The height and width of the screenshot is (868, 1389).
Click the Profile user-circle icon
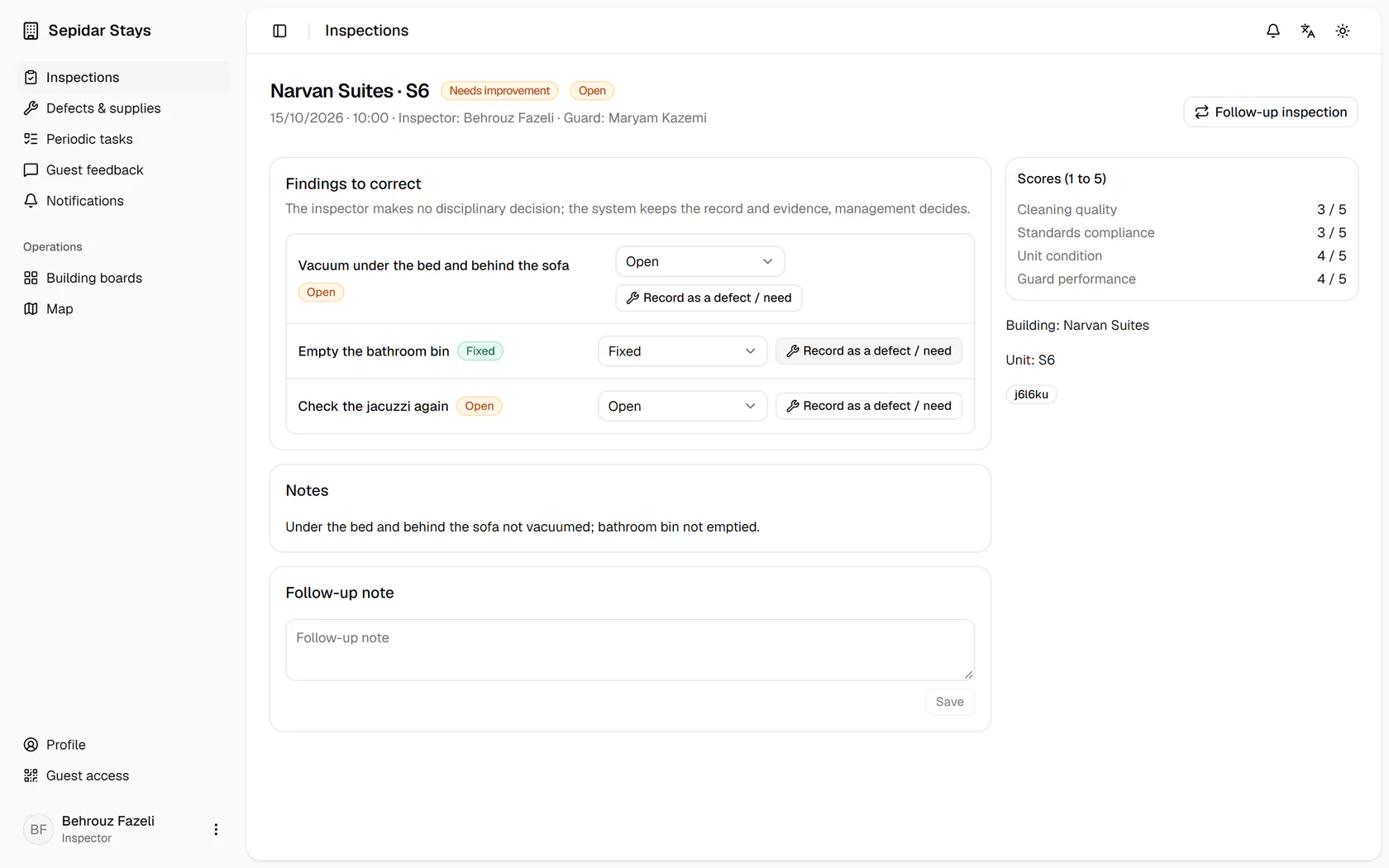point(31,745)
